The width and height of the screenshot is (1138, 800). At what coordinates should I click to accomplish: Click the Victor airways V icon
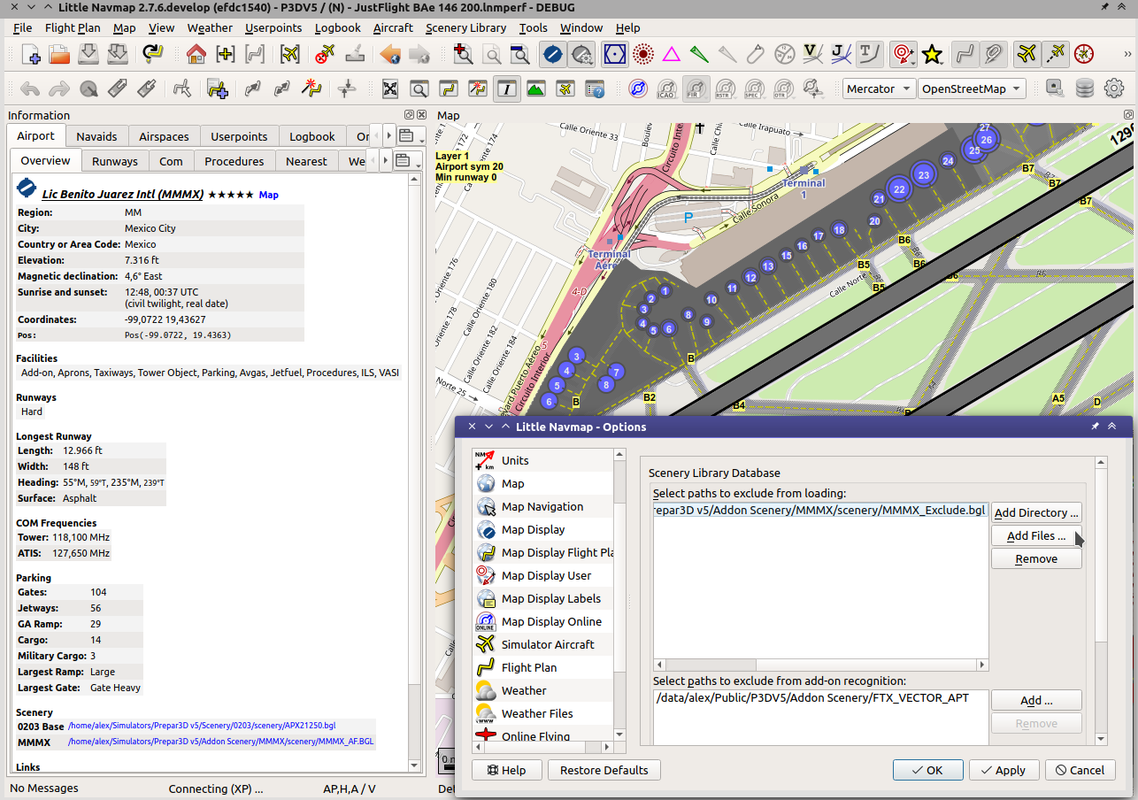click(x=812, y=54)
